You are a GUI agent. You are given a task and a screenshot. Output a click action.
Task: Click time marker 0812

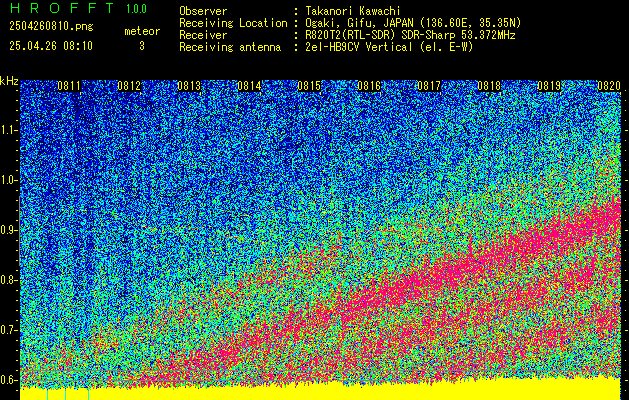(x=129, y=86)
